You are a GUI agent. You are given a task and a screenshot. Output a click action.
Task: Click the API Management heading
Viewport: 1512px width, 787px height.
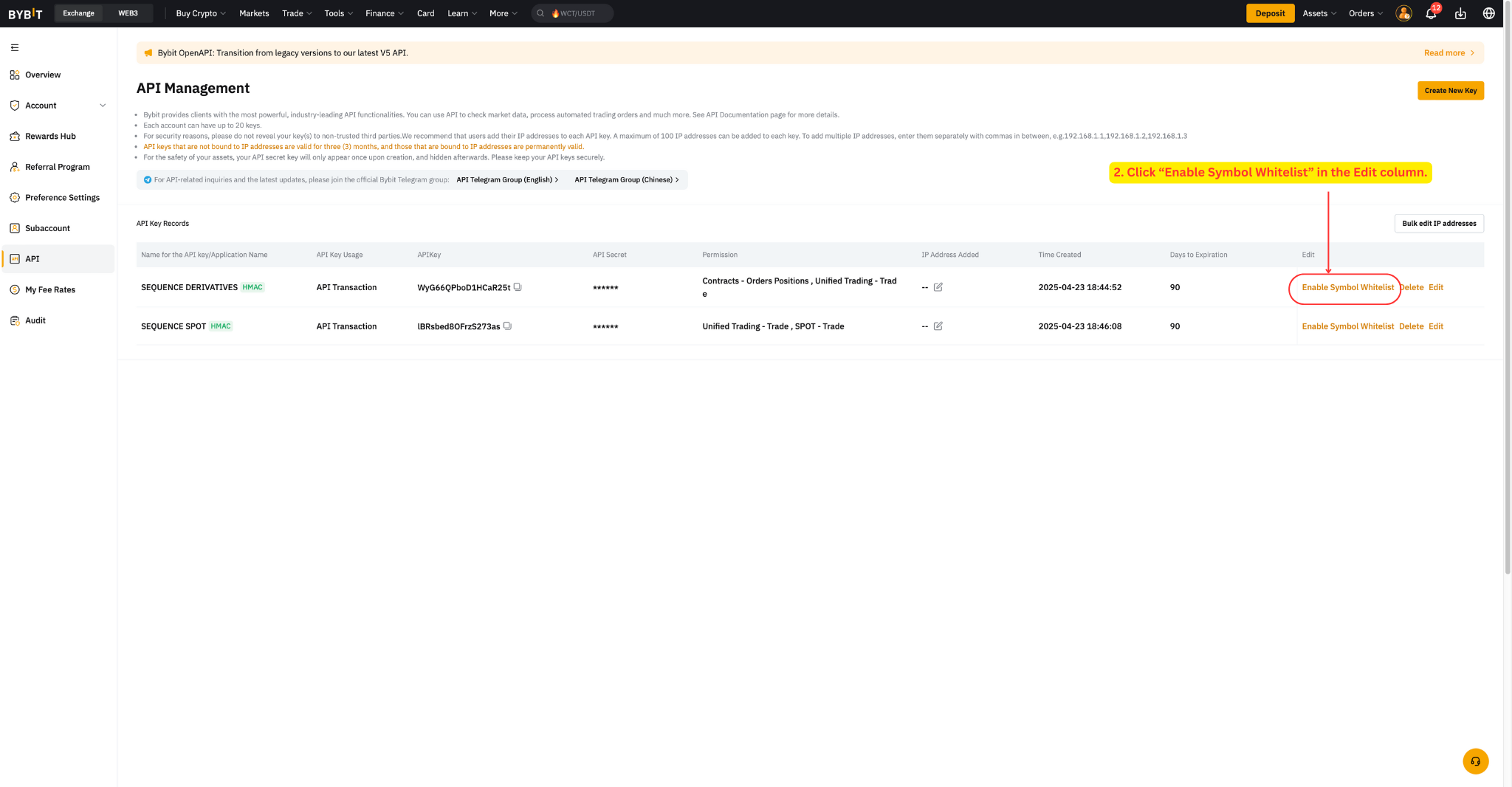click(193, 88)
